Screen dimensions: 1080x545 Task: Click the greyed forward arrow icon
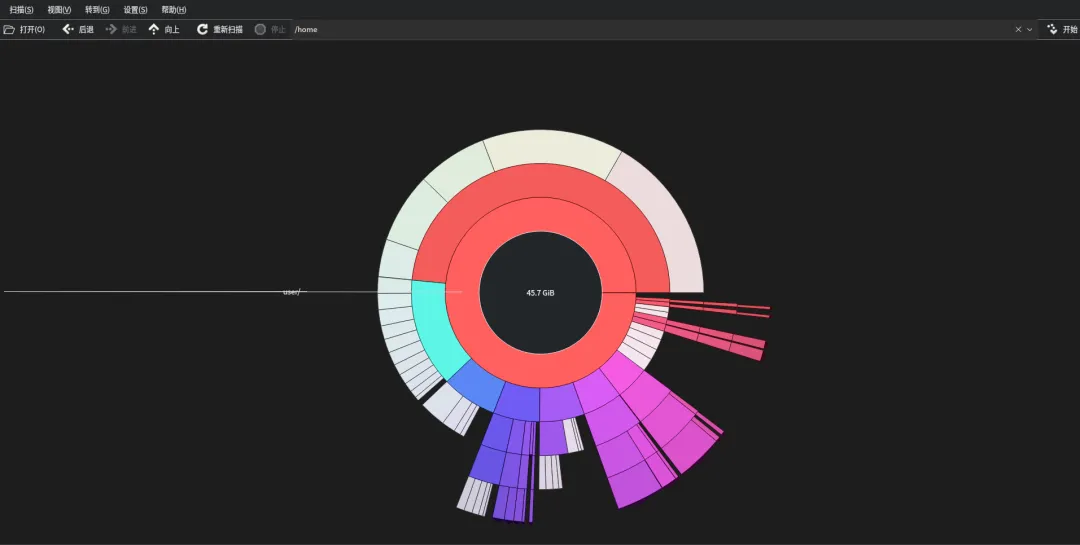111,30
